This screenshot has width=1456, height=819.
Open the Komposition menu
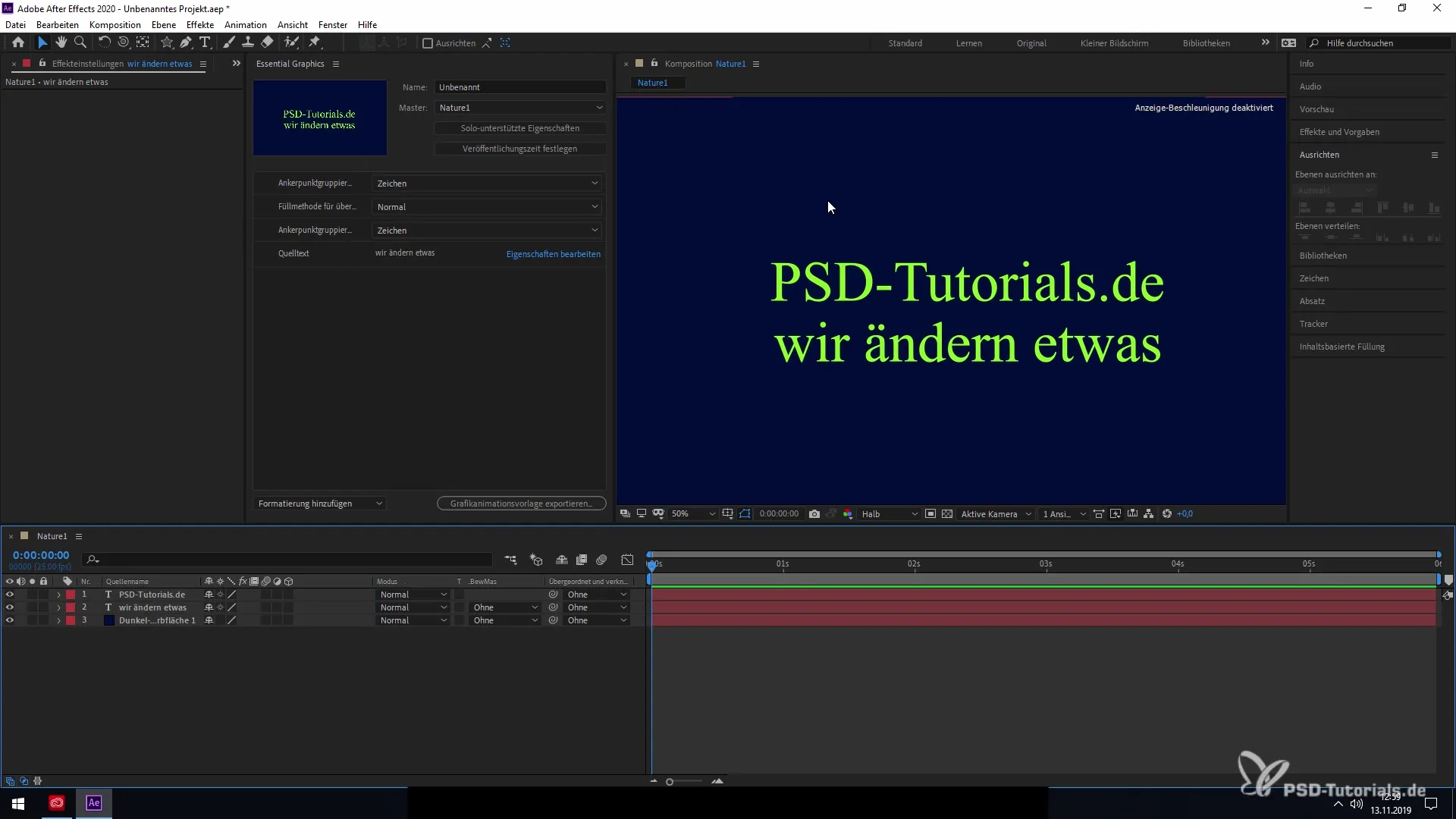pyautogui.click(x=115, y=24)
